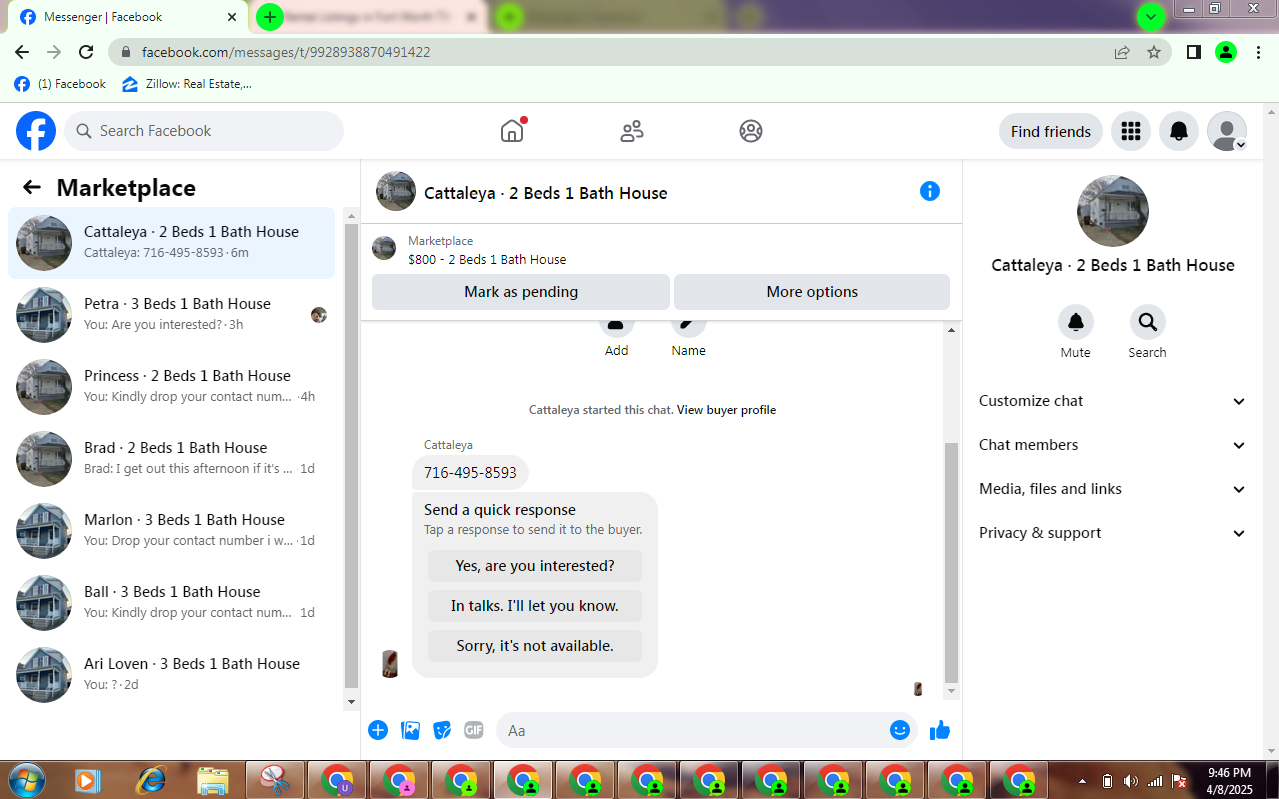Switch to the Messenger | Facebook tab
This screenshot has width=1279, height=799.
point(126,17)
